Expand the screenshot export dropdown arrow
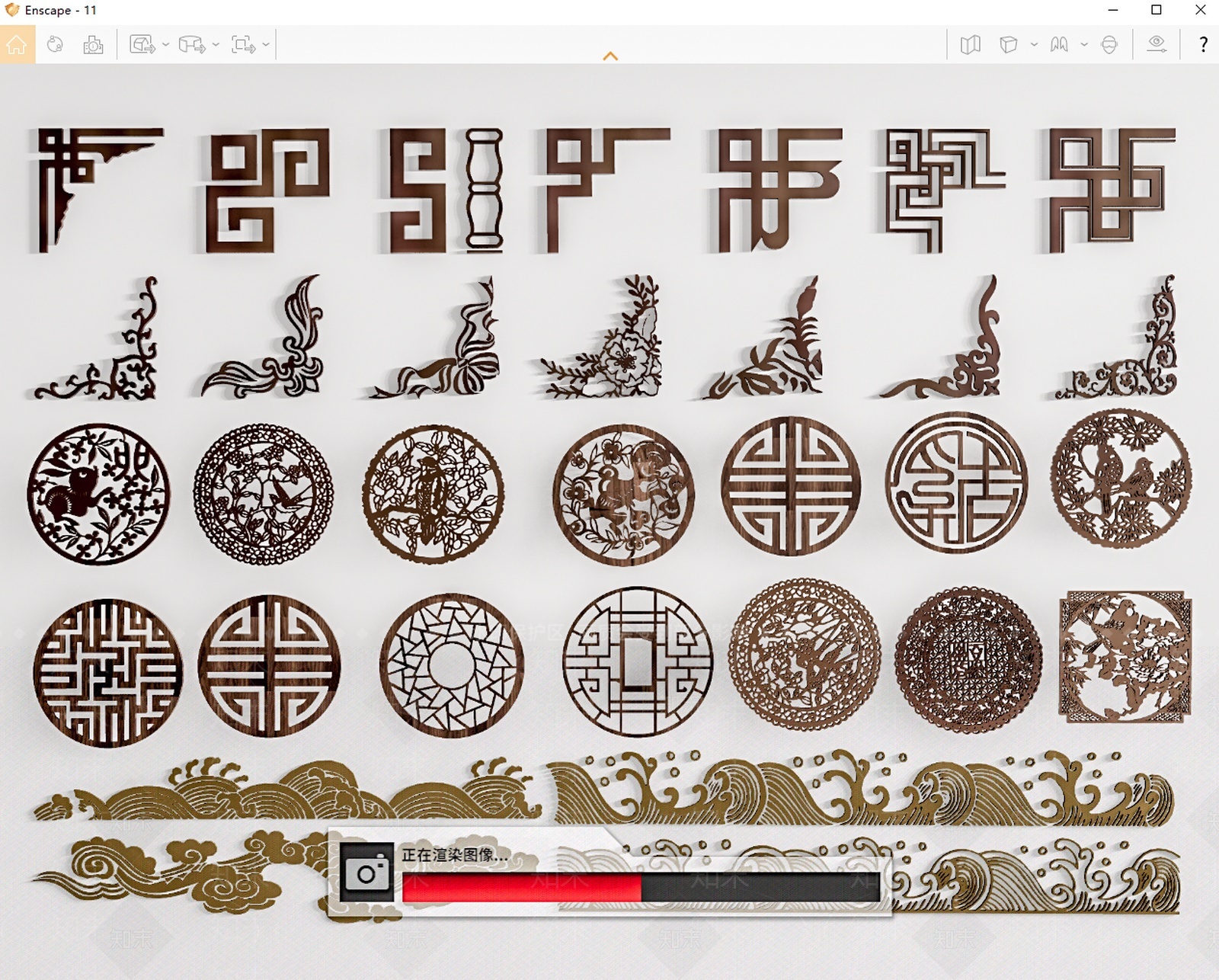 tap(165, 45)
